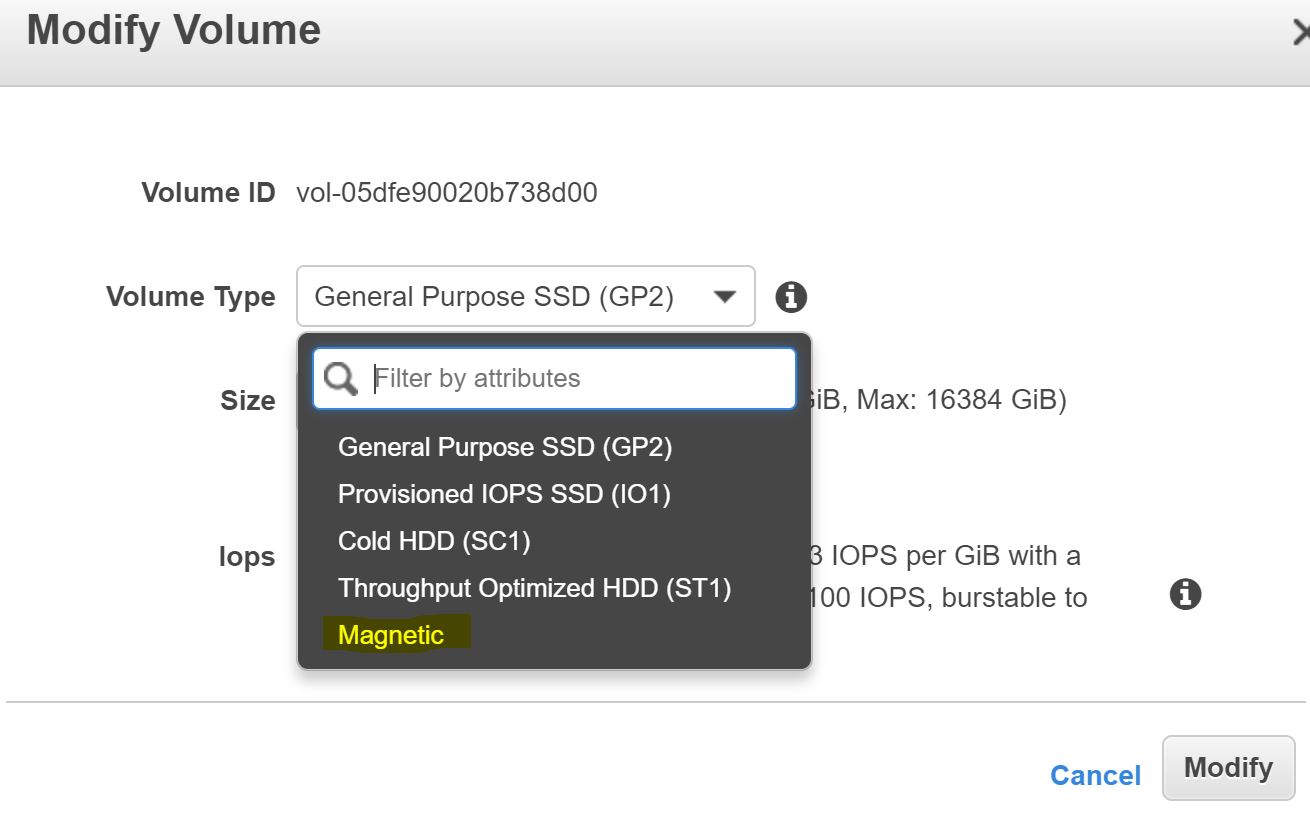Select General Purpose SSD (GP2) from list
The height and width of the screenshot is (813, 1310).
click(505, 446)
